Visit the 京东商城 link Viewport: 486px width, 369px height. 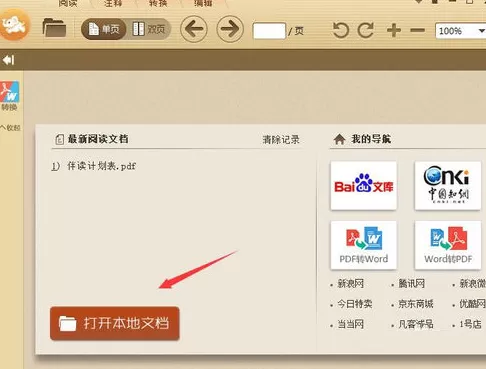(416, 304)
